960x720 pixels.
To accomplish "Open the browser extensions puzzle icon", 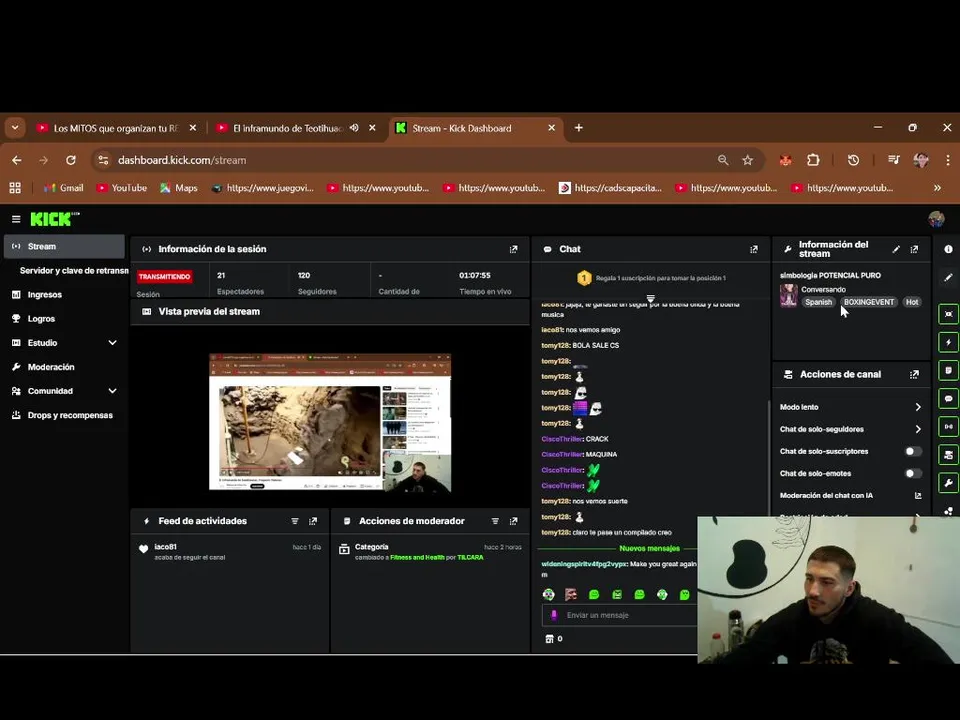I will tap(813, 160).
